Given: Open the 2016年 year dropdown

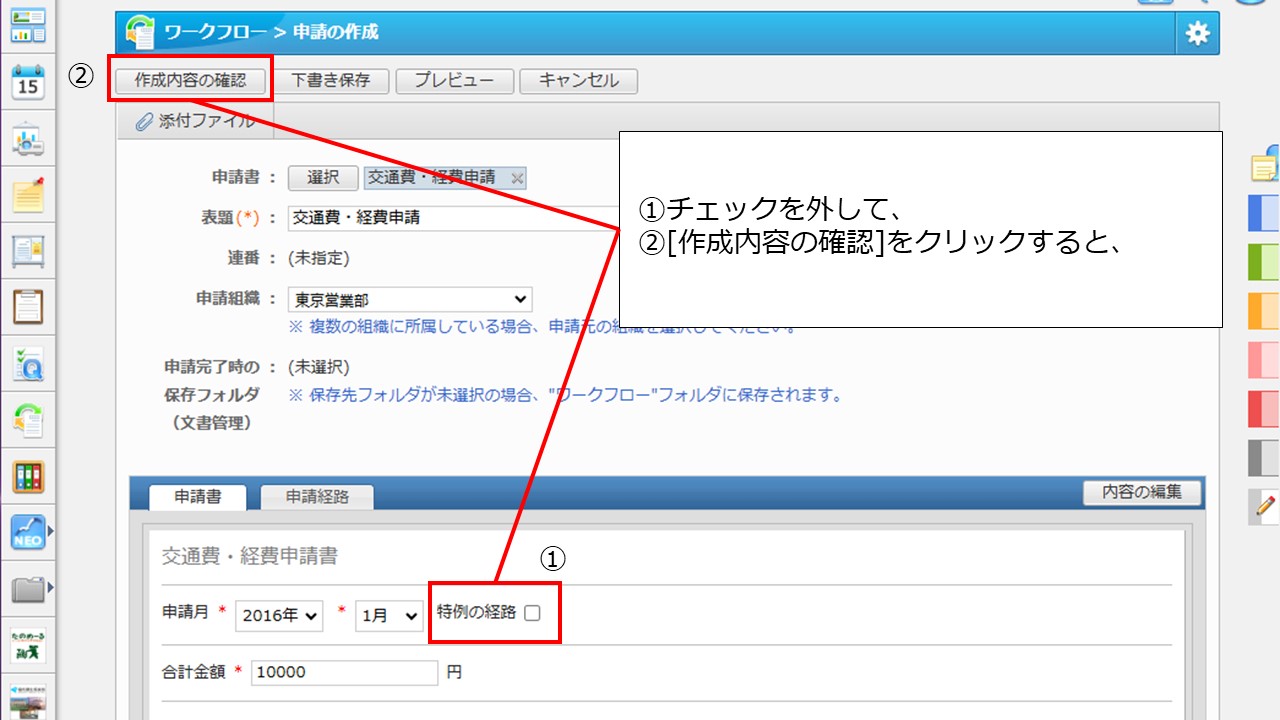Looking at the screenshot, I should (x=279, y=616).
